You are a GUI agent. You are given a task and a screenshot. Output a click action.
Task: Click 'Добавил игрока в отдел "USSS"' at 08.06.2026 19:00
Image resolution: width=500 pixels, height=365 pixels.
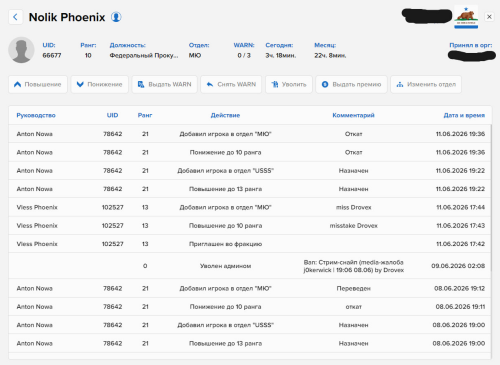click(225, 325)
